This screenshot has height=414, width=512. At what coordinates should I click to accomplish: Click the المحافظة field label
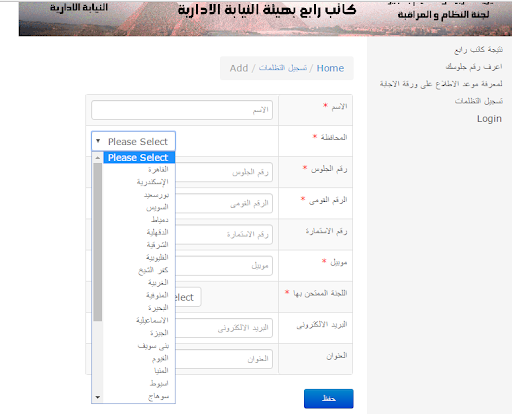pos(334,137)
